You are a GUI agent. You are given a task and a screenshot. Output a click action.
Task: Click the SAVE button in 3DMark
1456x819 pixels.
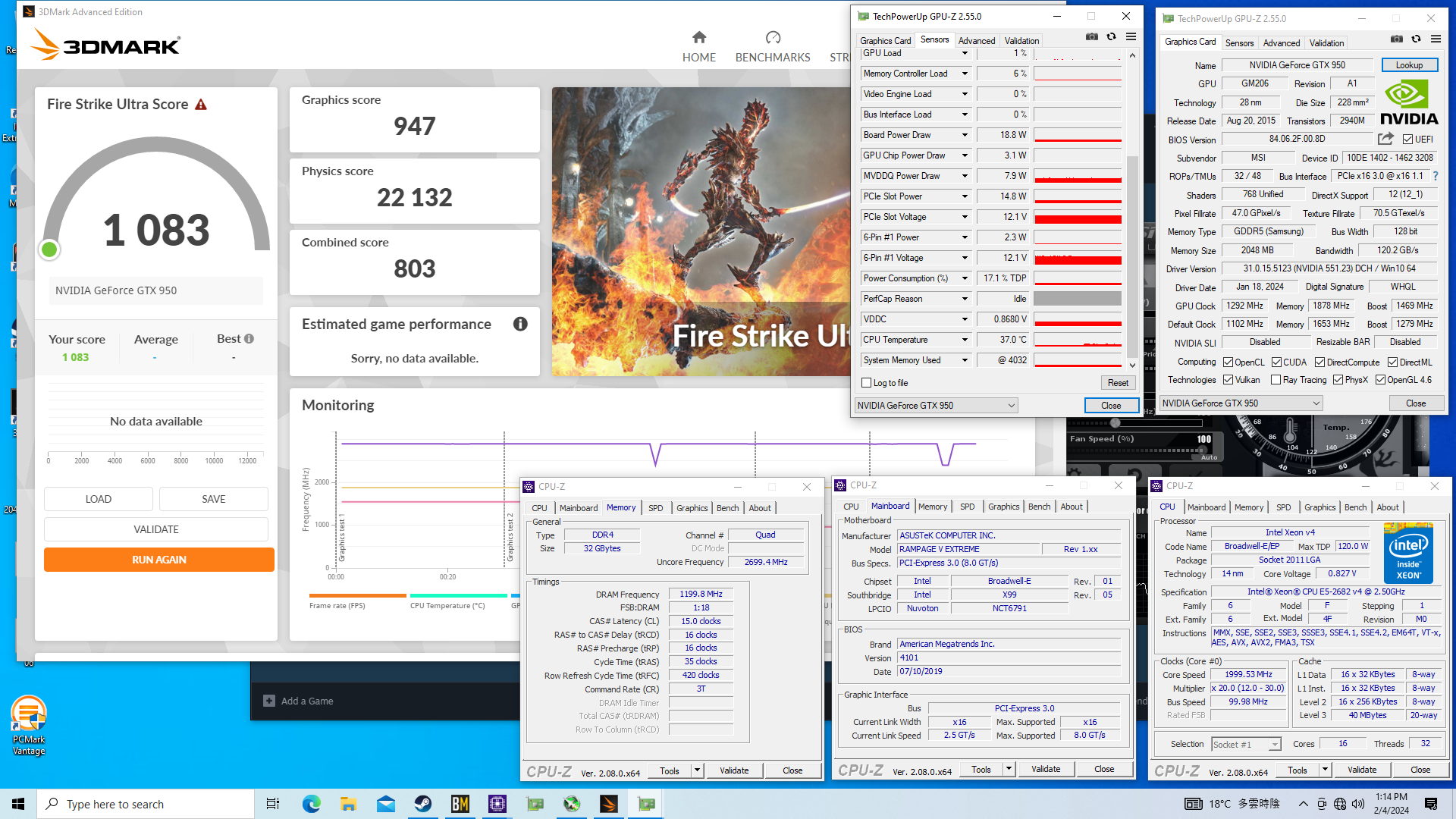pos(214,499)
